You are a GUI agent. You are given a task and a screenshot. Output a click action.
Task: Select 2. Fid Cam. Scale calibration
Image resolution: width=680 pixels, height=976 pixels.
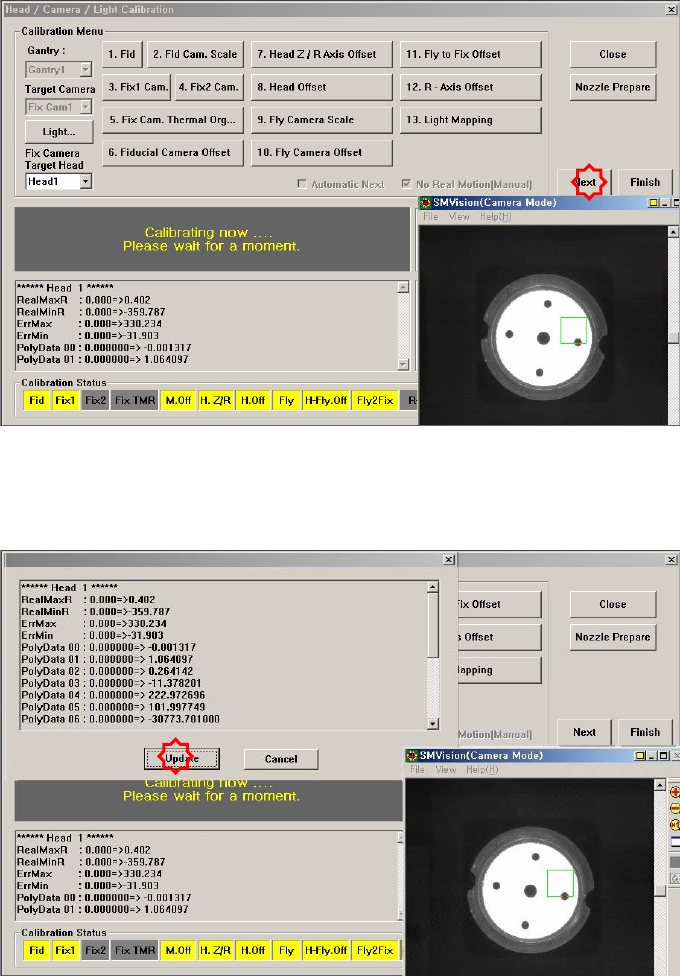195,54
